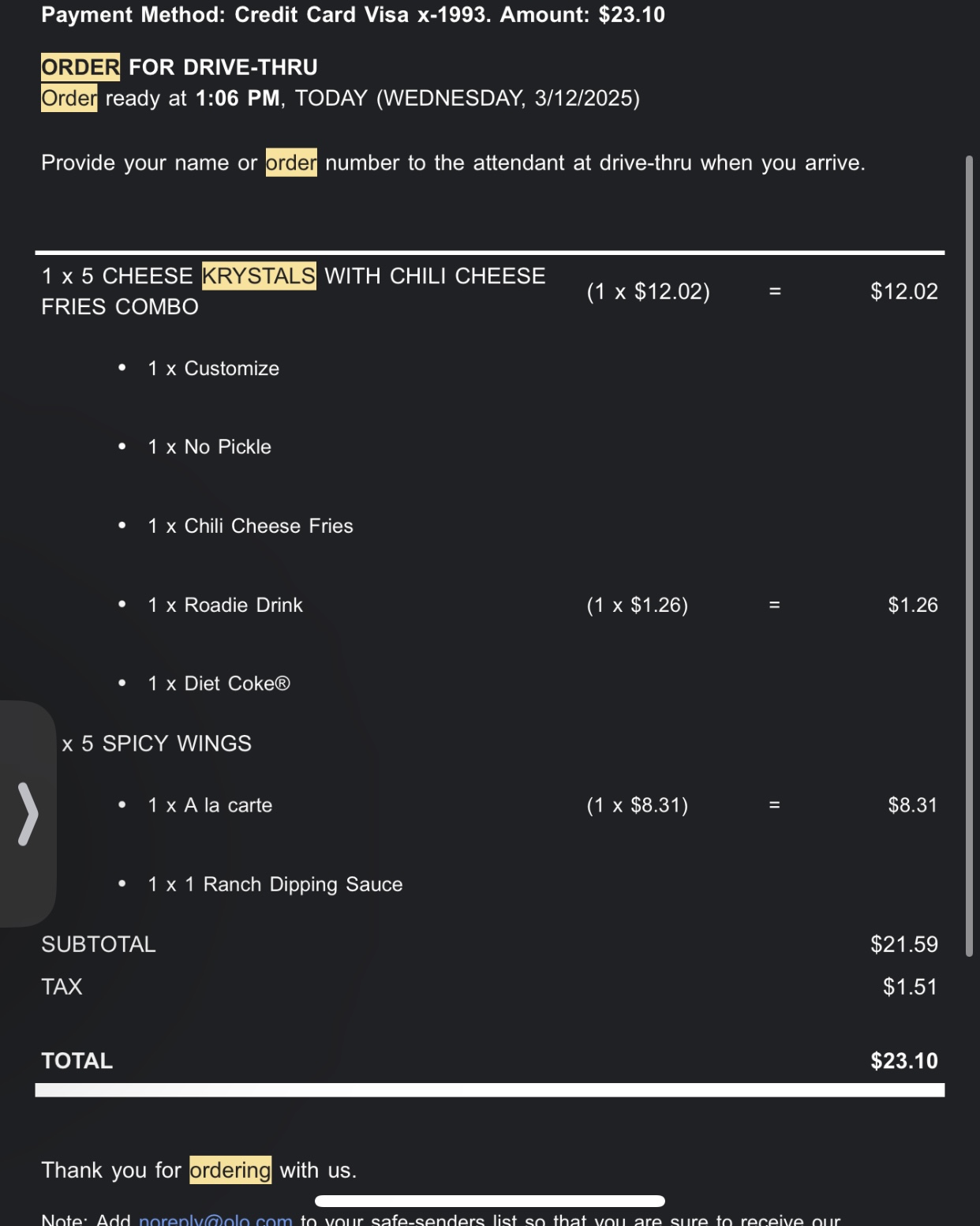Select the '1 x Diet Coke®' entry
The width and height of the screenshot is (980, 1226).
219,684
